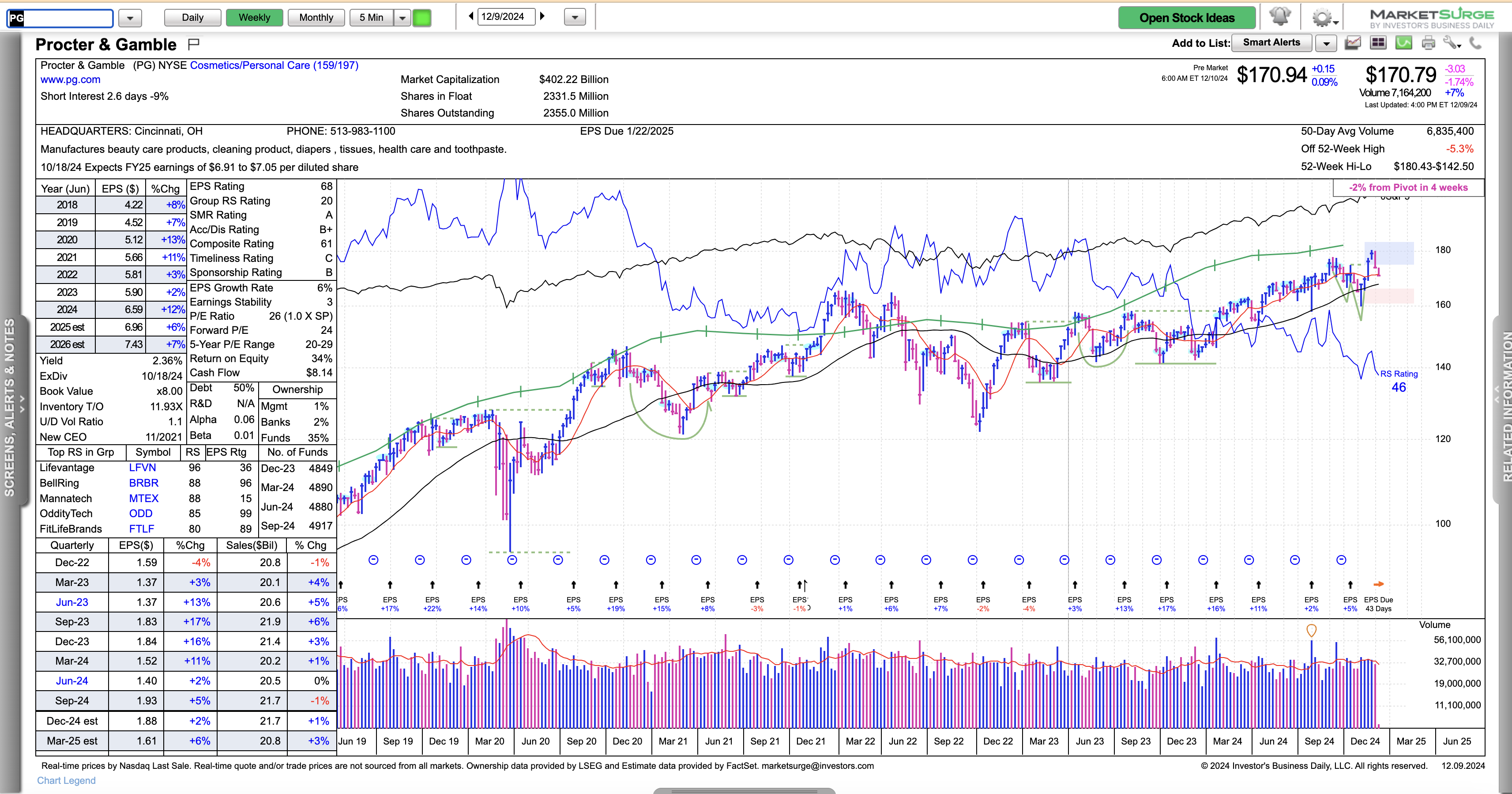
Task: Click the Chart Legend link
Action: point(66,780)
